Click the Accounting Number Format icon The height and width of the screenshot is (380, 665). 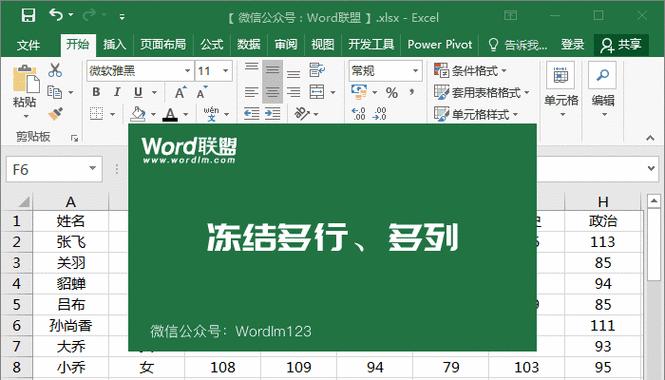coord(359,92)
